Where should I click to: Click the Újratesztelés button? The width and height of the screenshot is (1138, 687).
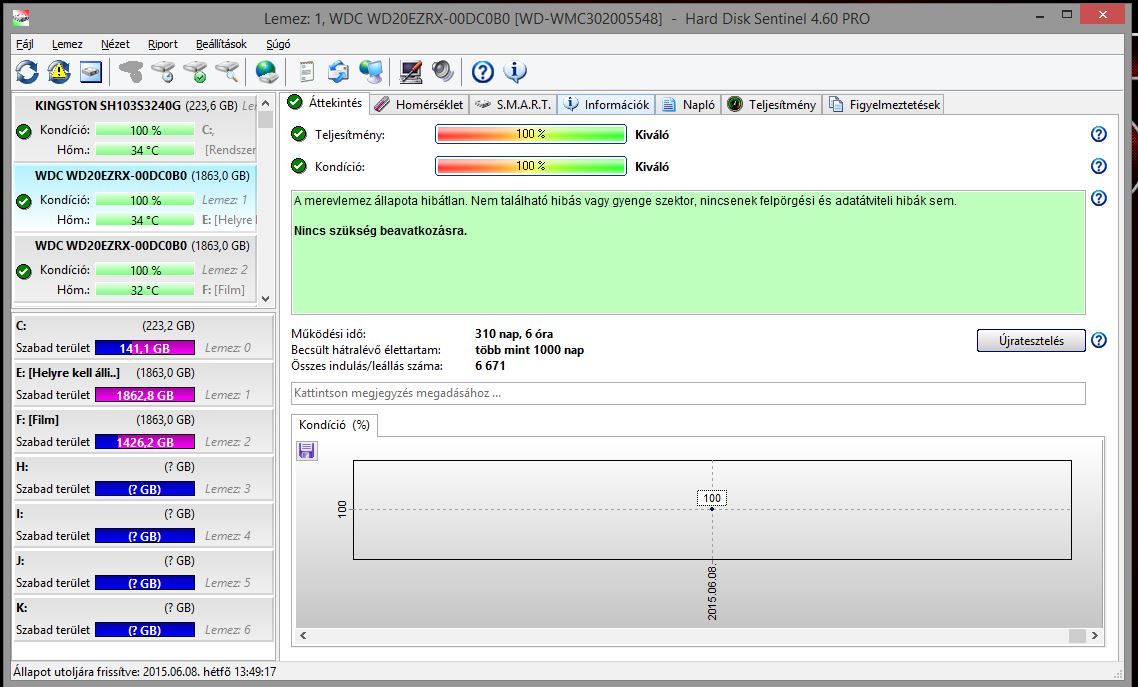point(1031,340)
